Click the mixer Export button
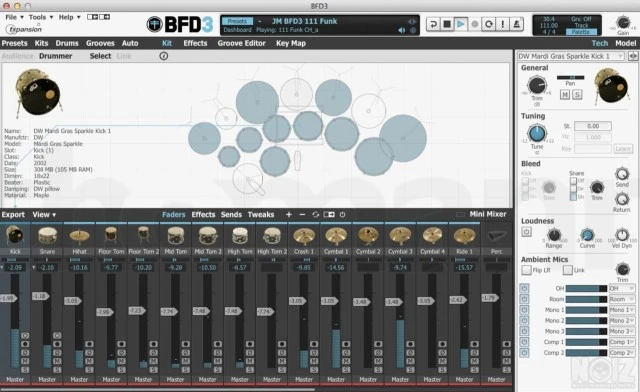This screenshot has height=392, width=640. click(x=13, y=214)
